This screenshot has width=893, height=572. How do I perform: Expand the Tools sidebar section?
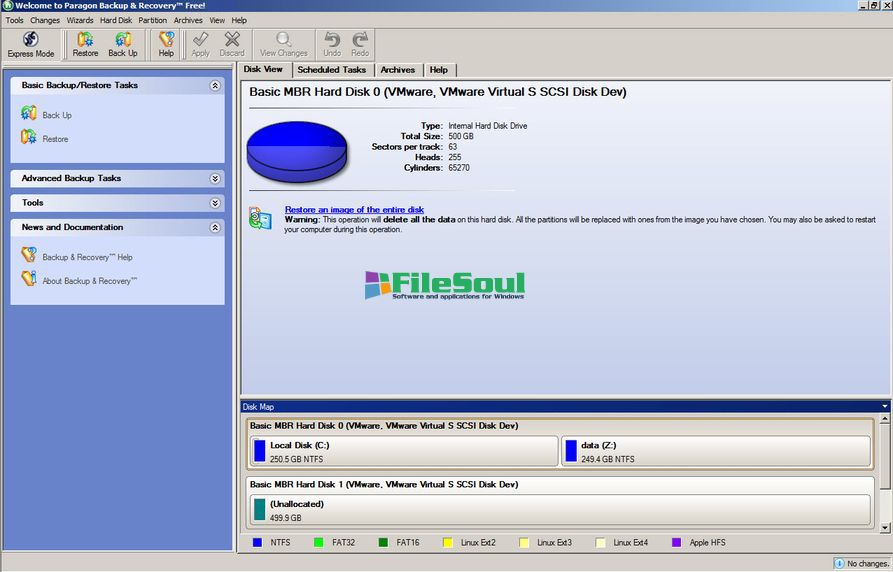click(215, 203)
